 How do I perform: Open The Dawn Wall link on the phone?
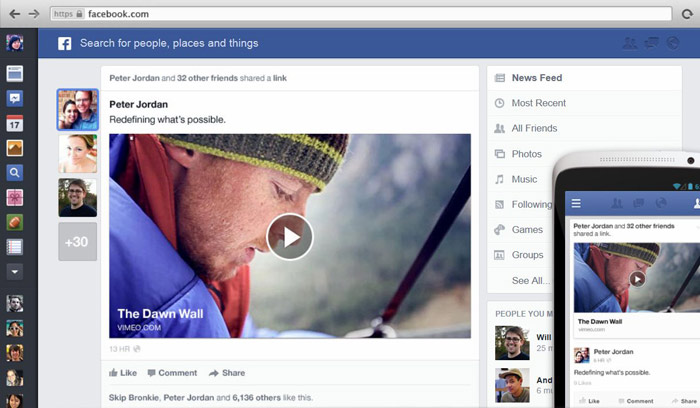tap(600, 321)
